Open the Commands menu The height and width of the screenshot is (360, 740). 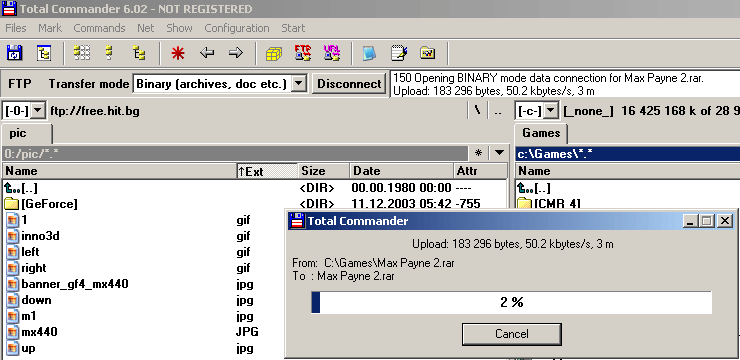click(99, 28)
